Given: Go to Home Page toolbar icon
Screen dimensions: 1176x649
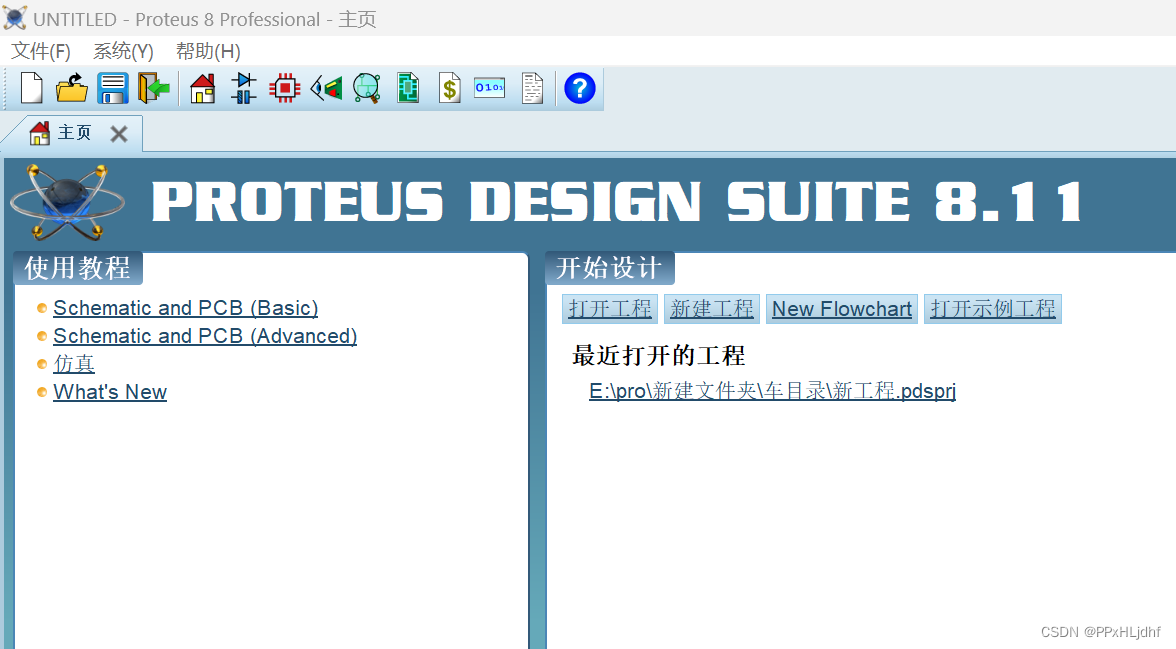Looking at the screenshot, I should click(202, 89).
